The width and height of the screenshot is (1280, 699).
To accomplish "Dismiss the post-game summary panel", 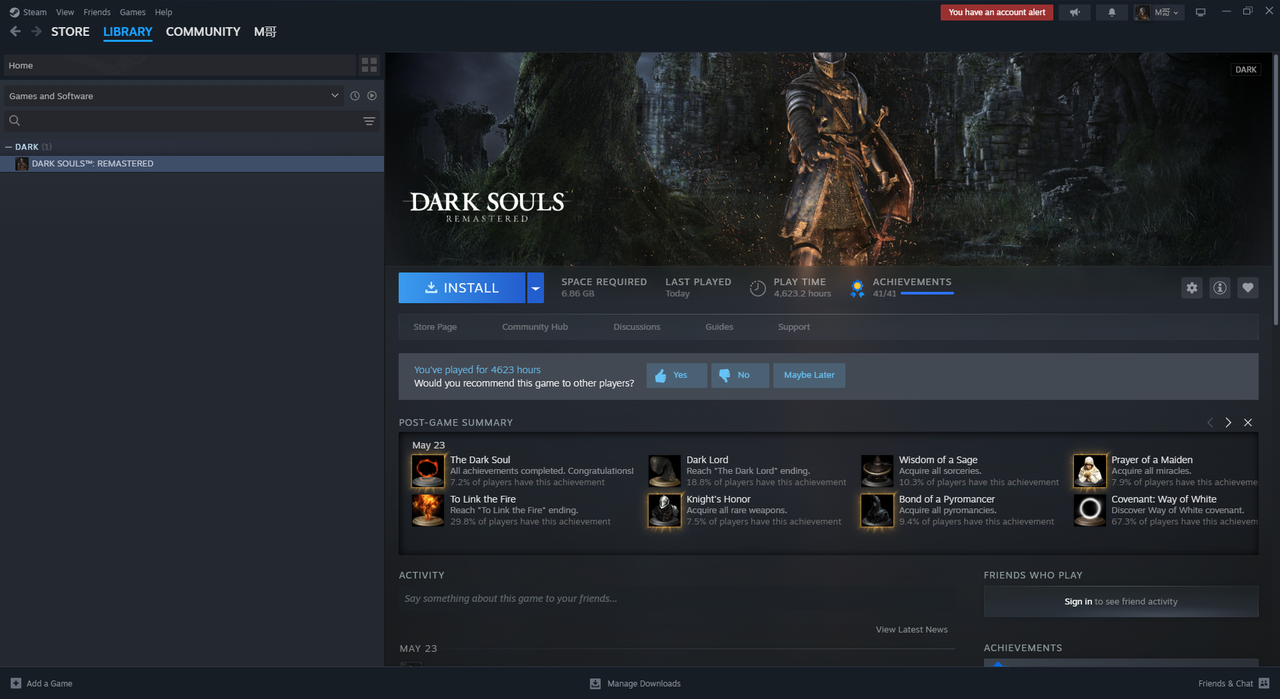I will pyautogui.click(x=1248, y=423).
